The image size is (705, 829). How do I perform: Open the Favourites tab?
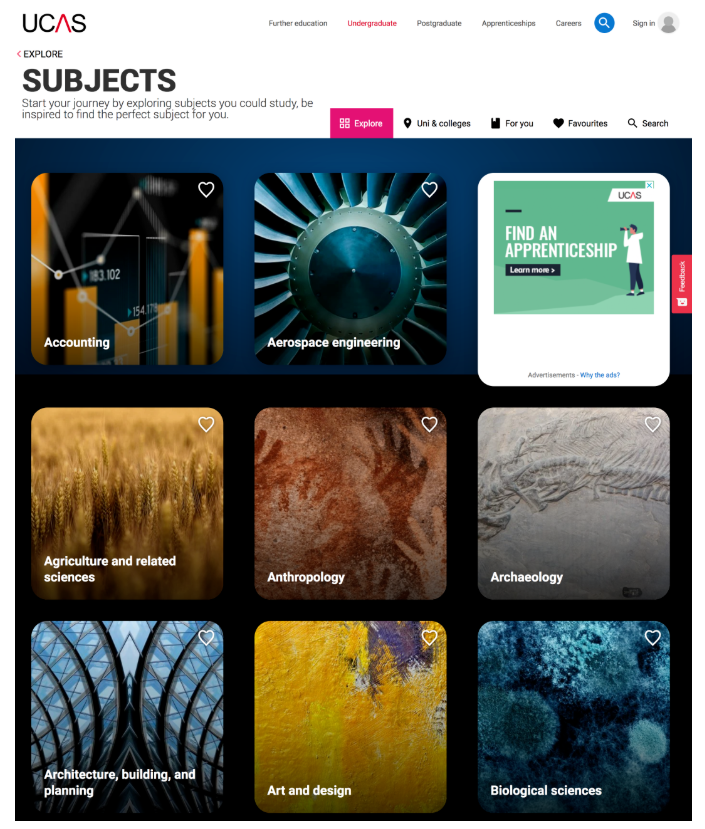coord(580,123)
